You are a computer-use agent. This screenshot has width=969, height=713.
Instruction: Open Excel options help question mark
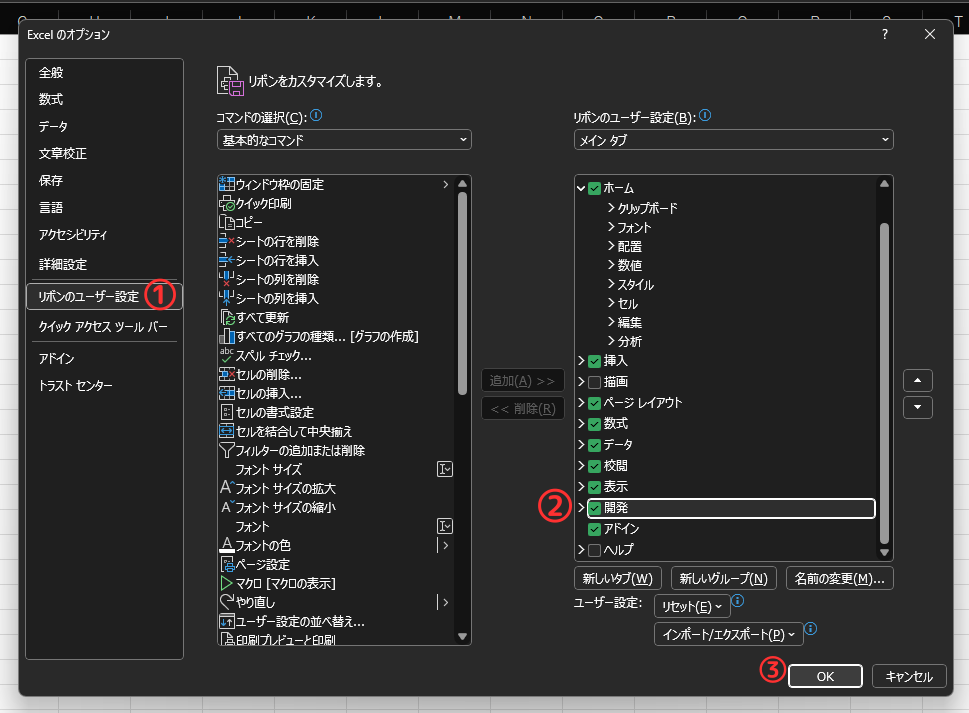click(885, 35)
